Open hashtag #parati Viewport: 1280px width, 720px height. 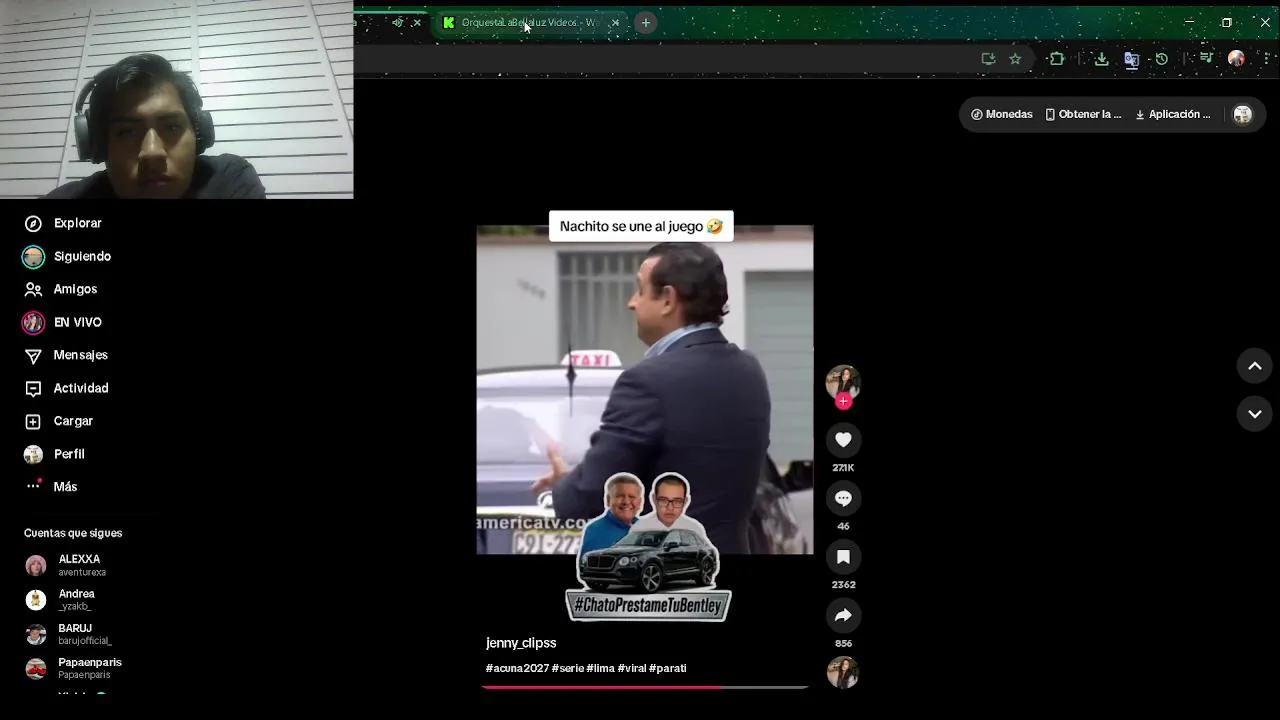pyautogui.click(x=668, y=668)
